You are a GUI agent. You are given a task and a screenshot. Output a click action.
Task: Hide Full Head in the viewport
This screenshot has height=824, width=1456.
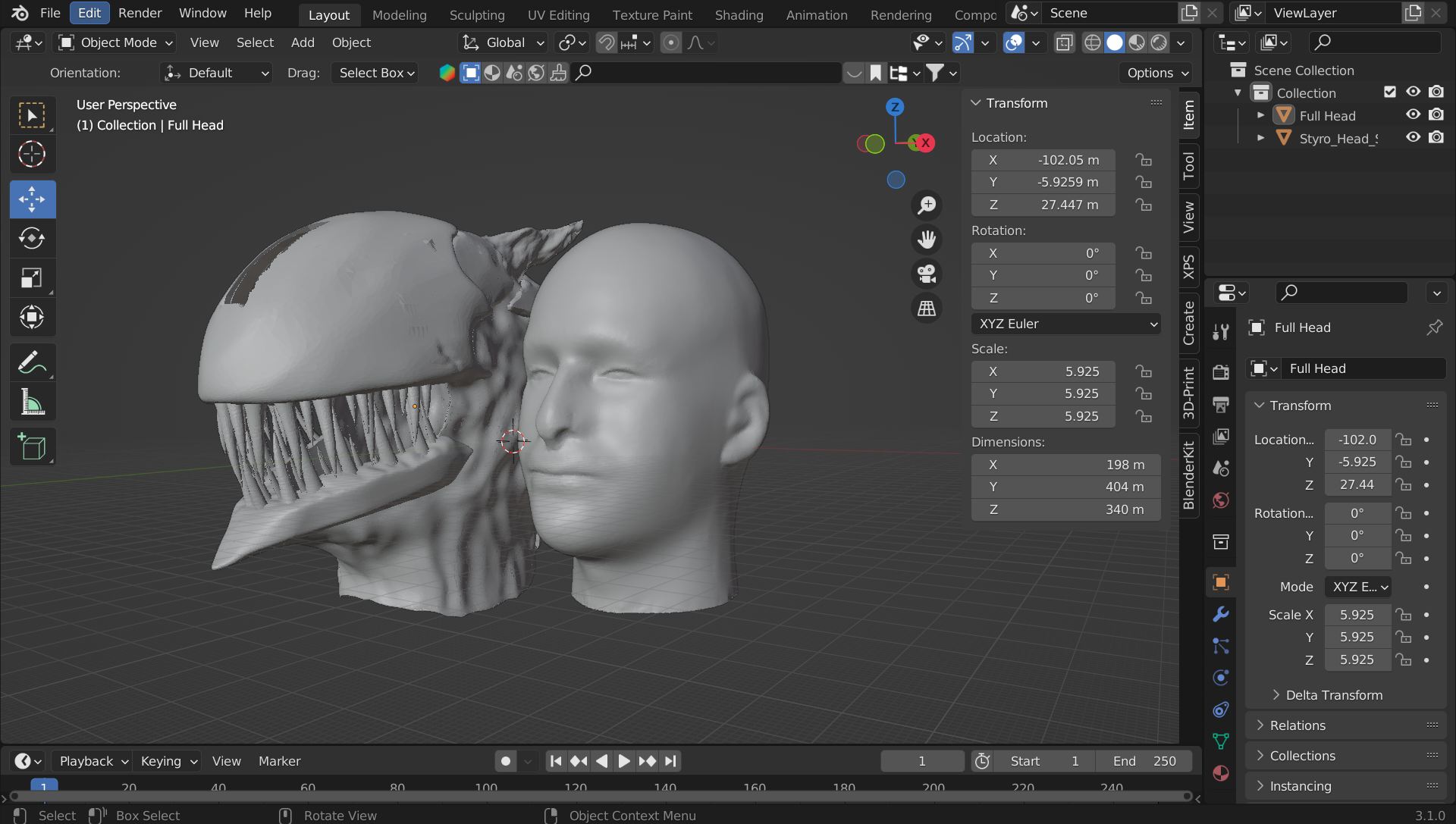click(x=1414, y=115)
